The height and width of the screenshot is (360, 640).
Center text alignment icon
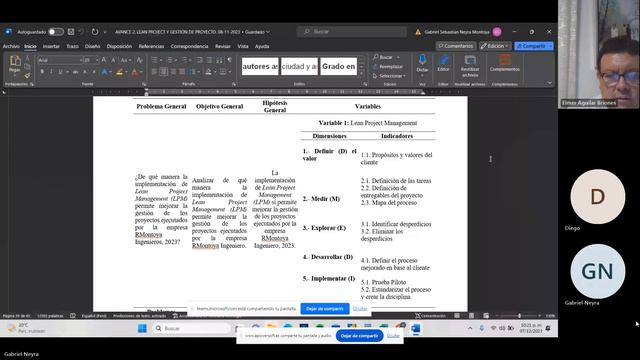coord(163,72)
